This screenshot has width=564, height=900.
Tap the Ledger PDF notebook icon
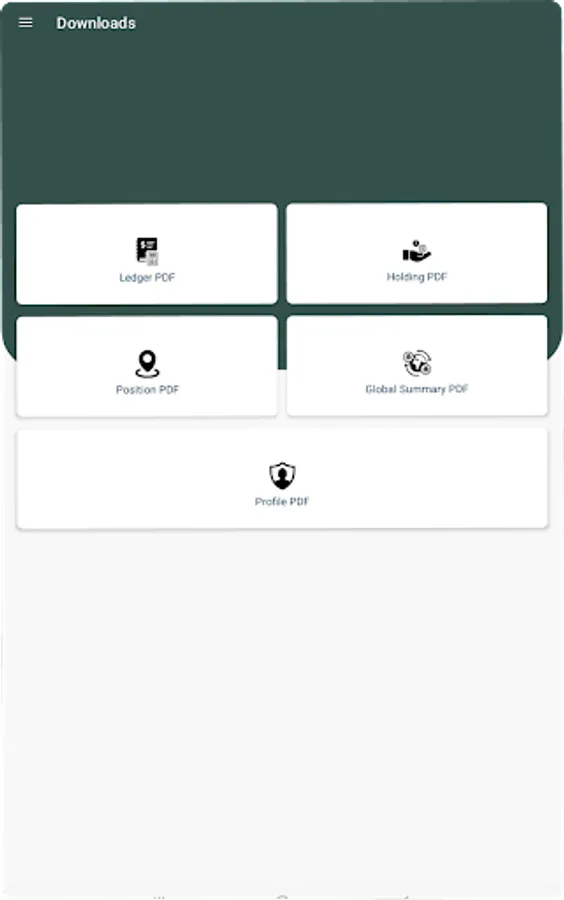tap(147, 251)
